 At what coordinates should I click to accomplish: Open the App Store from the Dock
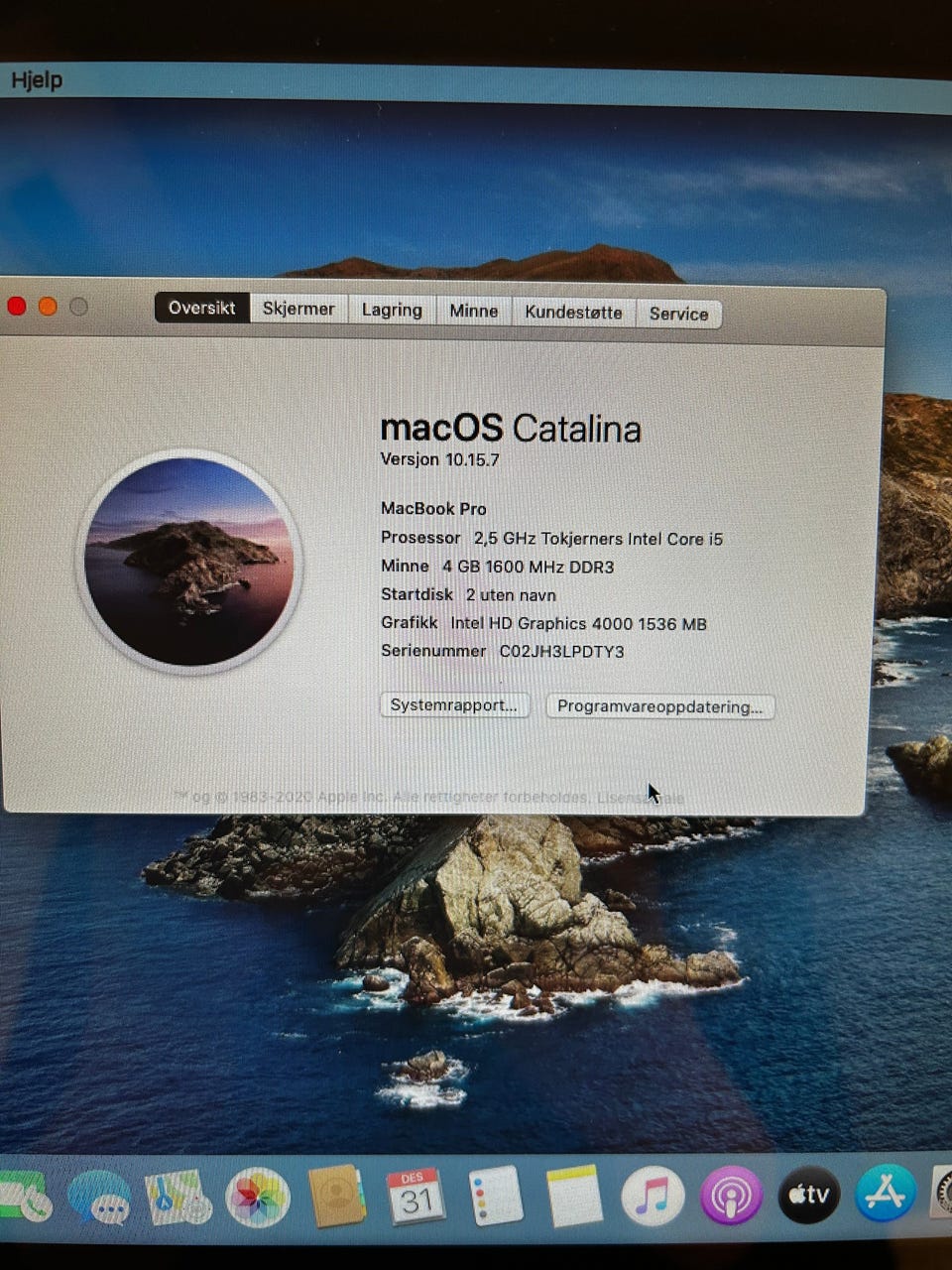pyautogui.click(x=886, y=1194)
